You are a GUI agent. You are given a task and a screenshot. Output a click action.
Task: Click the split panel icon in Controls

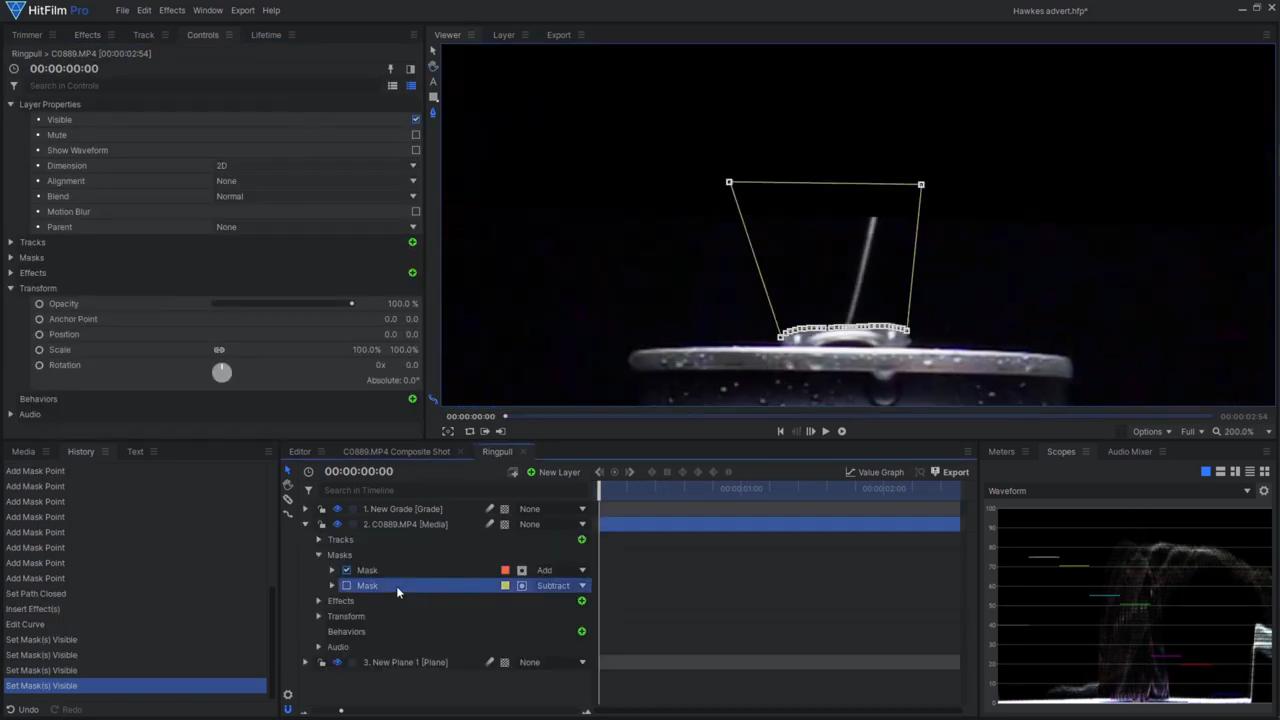click(x=410, y=69)
